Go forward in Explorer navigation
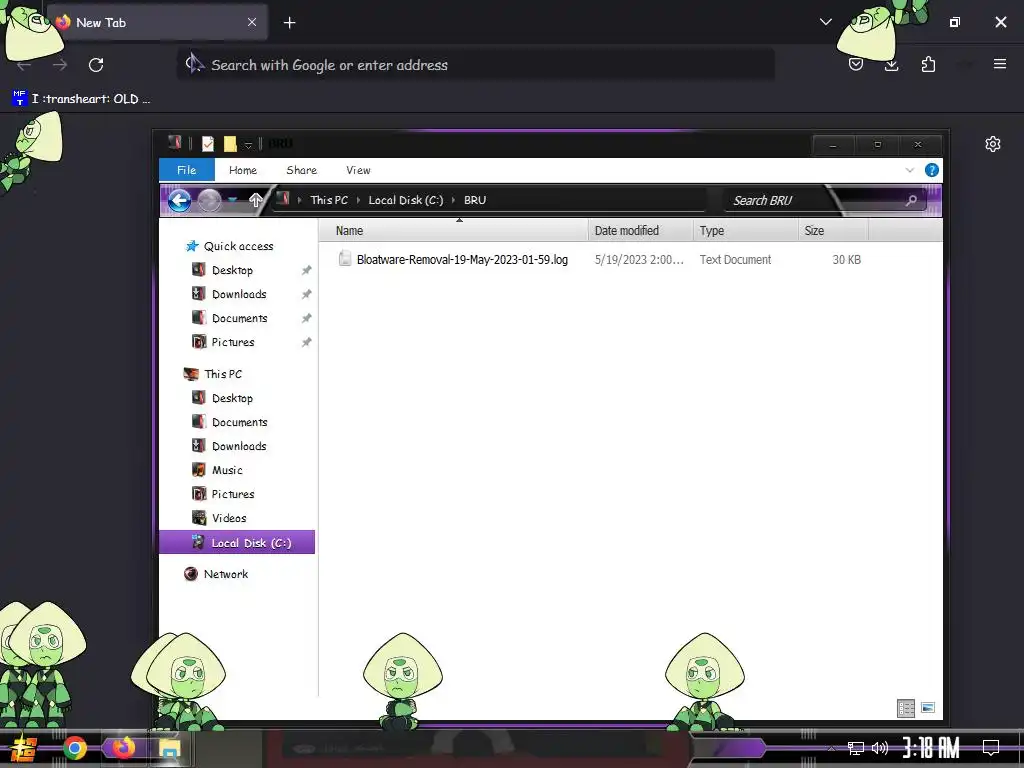The width and height of the screenshot is (1024, 768). click(210, 200)
